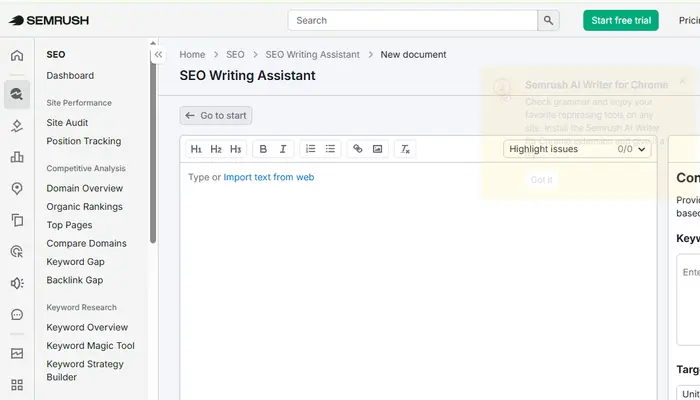Click in the Search input field
The height and width of the screenshot is (400, 700).
pyautogui.click(x=412, y=21)
